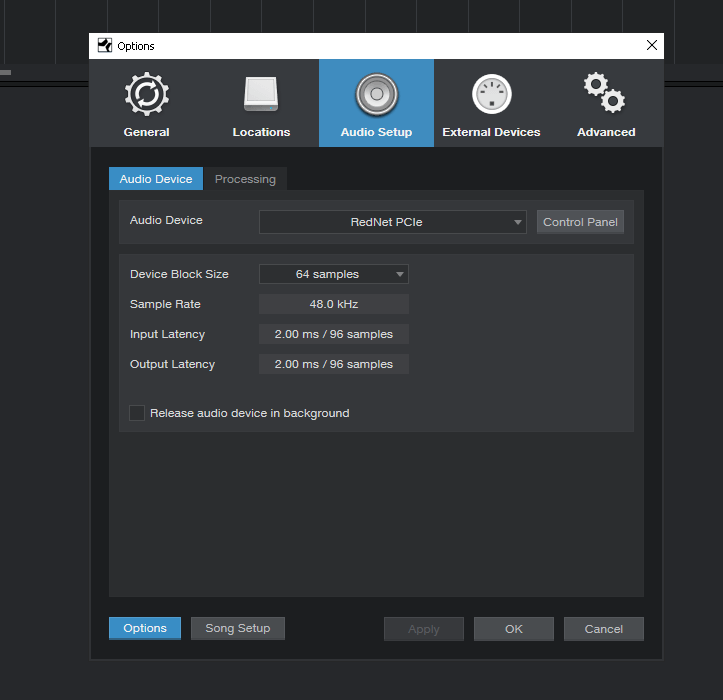Viewport: 723px width, 700px height.
Task: Enable Release audio device in background
Action: [x=137, y=413]
